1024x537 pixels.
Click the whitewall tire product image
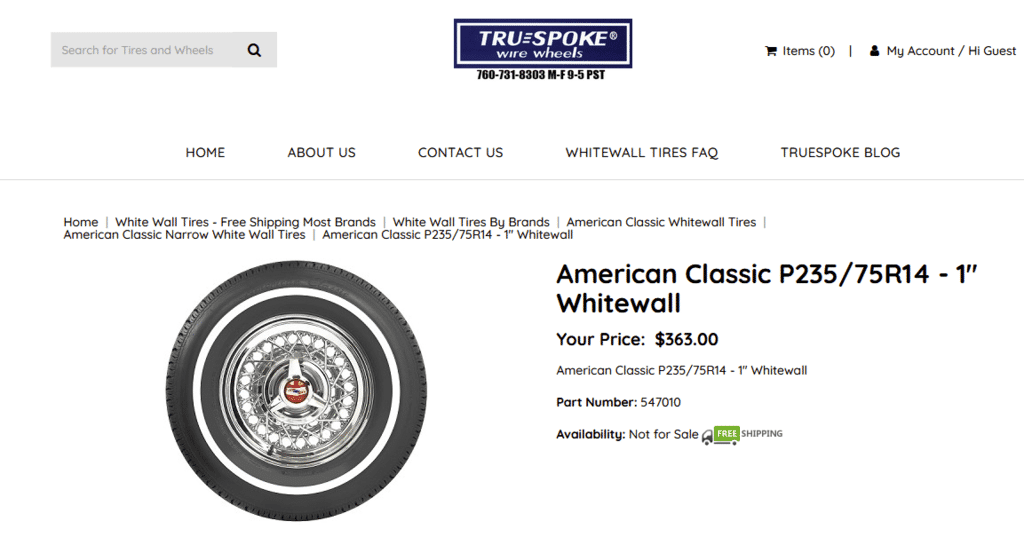pyautogui.click(x=294, y=391)
